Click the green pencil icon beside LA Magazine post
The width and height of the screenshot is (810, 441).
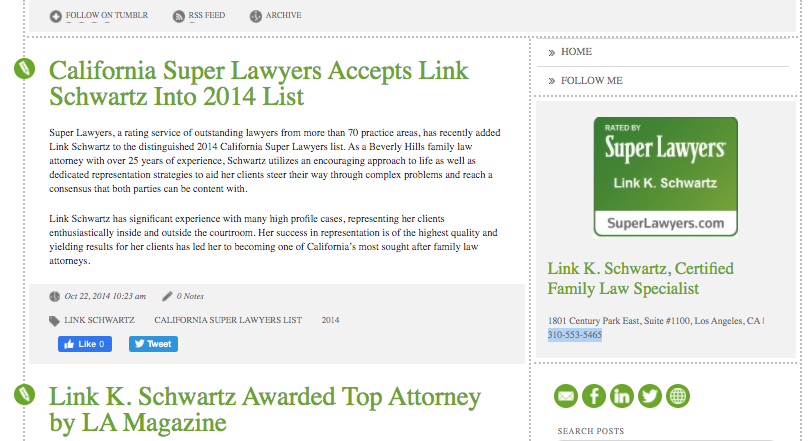point(24,394)
